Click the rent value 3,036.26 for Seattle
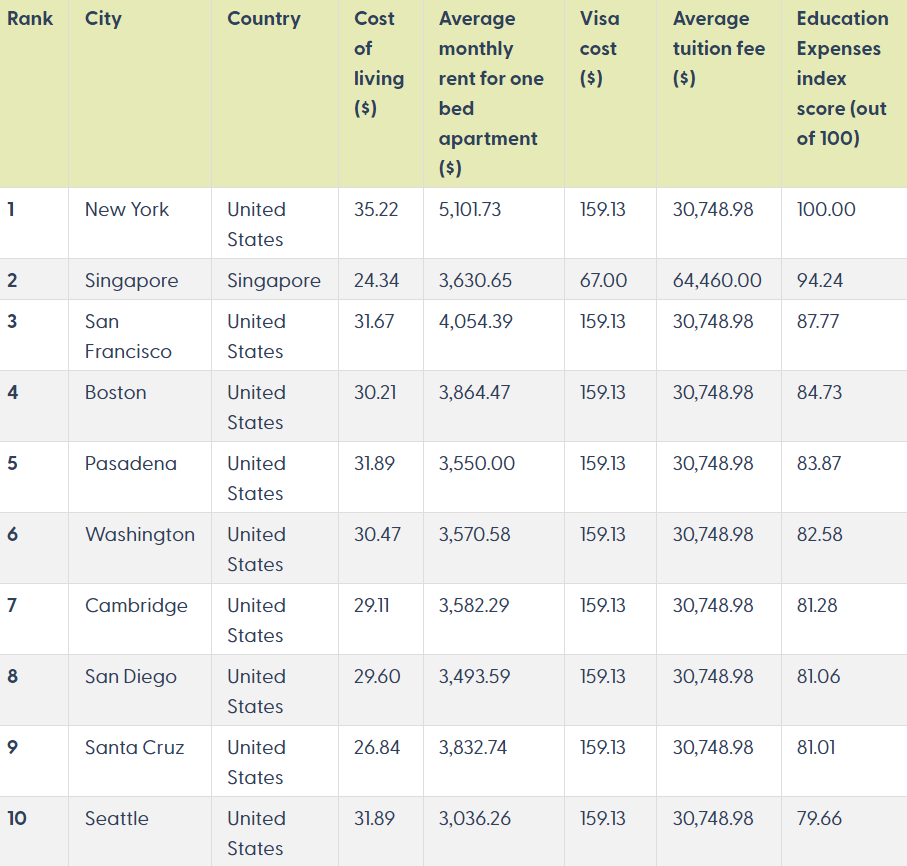 (475, 819)
